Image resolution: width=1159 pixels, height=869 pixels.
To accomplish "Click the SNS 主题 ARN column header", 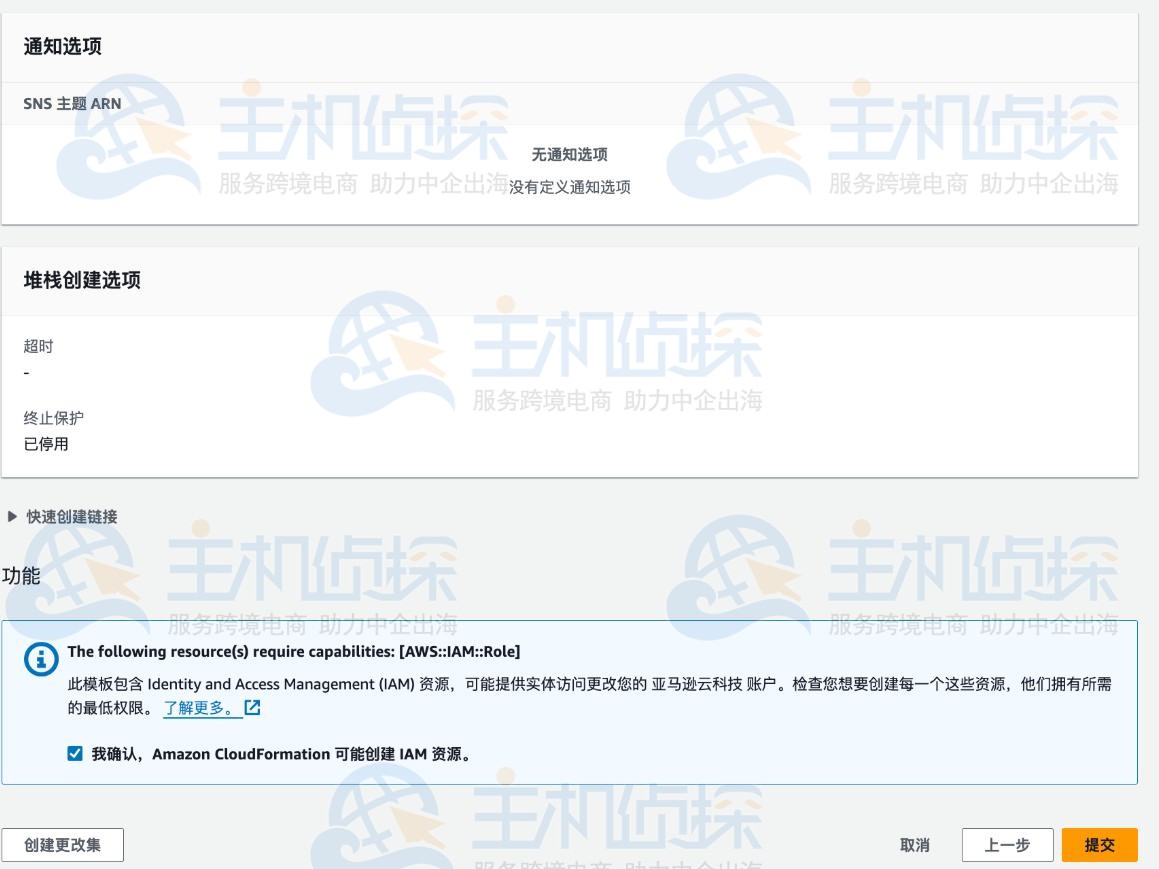I will [x=72, y=103].
